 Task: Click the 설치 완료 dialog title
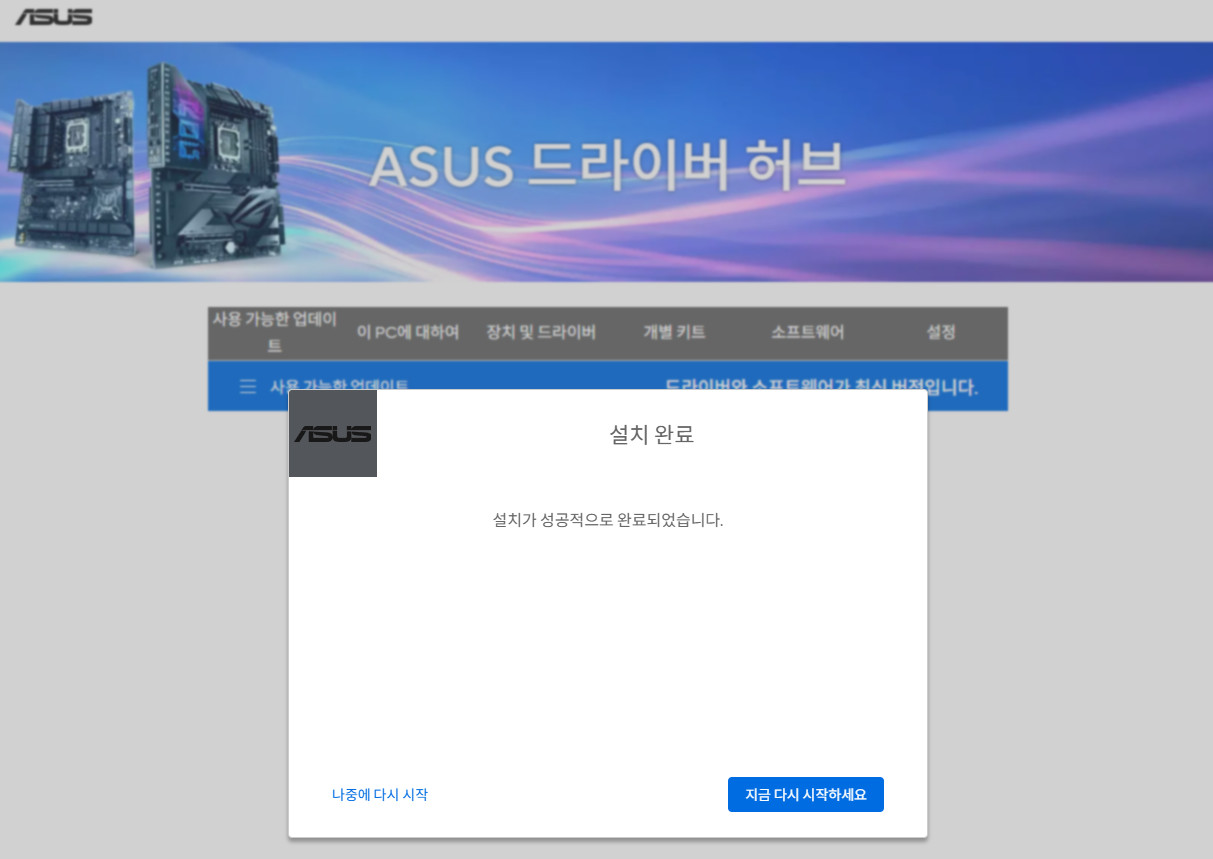click(x=652, y=434)
